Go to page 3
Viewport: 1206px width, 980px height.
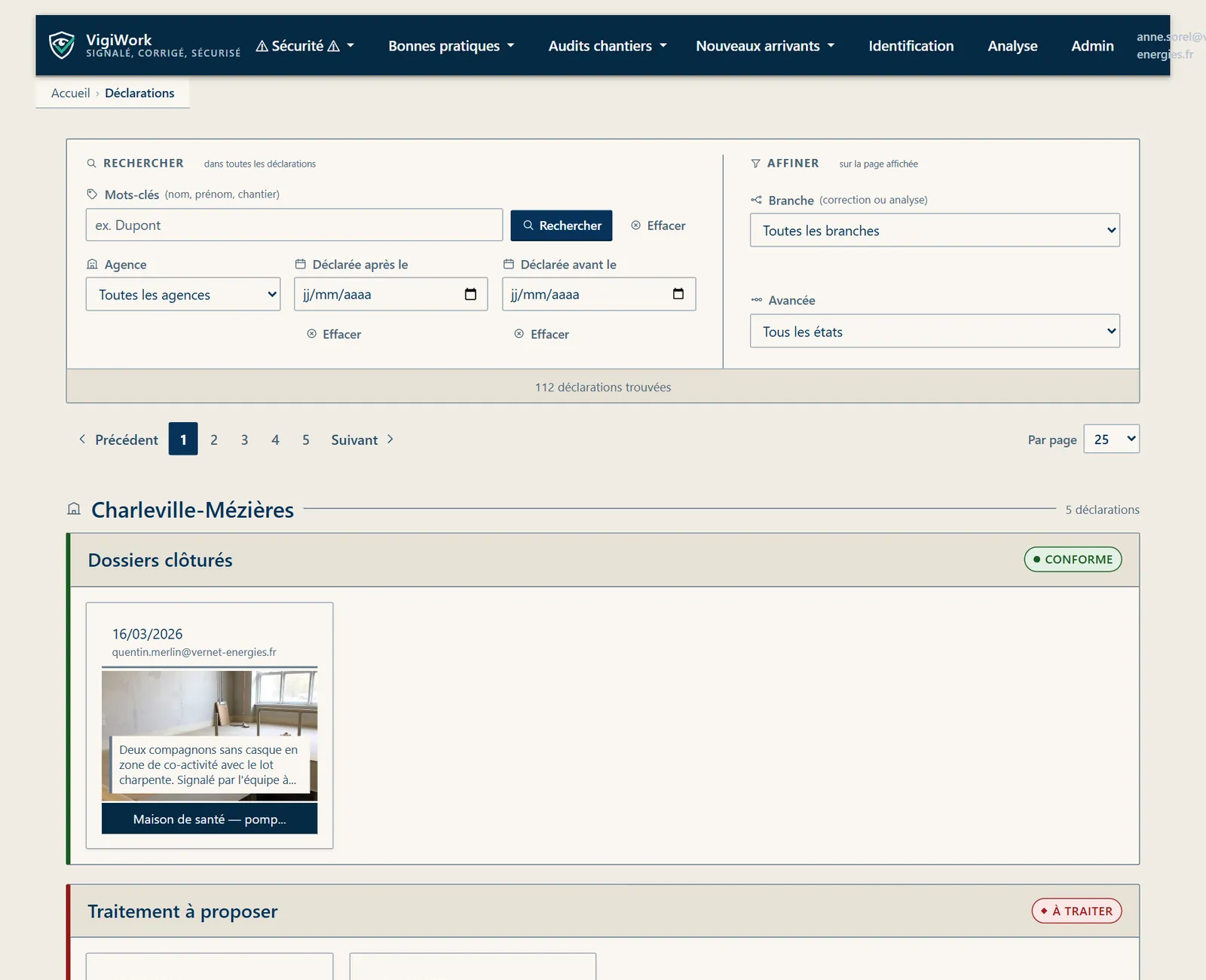(244, 439)
